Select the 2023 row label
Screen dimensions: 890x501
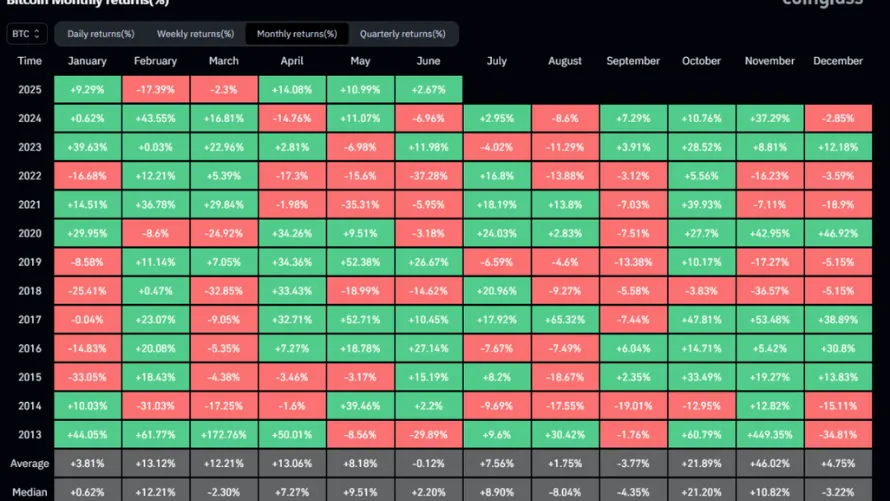pyautogui.click(x=30, y=148)
